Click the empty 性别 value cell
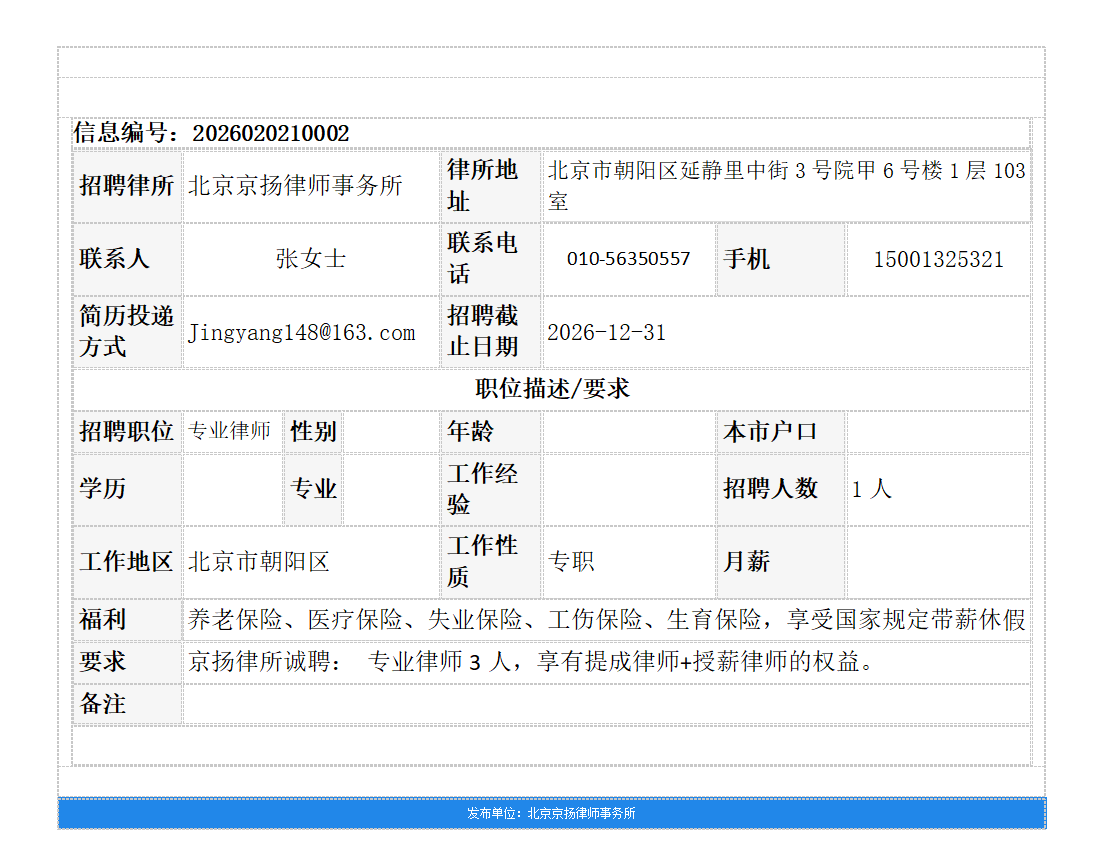Image resolution: width=1094 pixels, height=867 pixels. 390,431
